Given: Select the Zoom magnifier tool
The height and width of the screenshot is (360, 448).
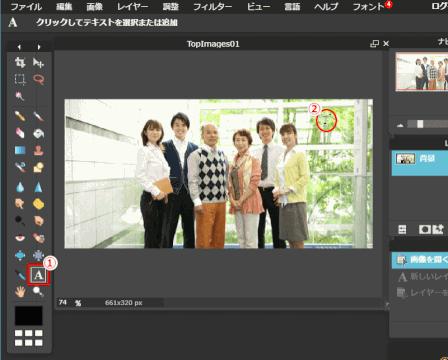Looking at the screenshot, I should pyautogui.click(x=38, y=292).
